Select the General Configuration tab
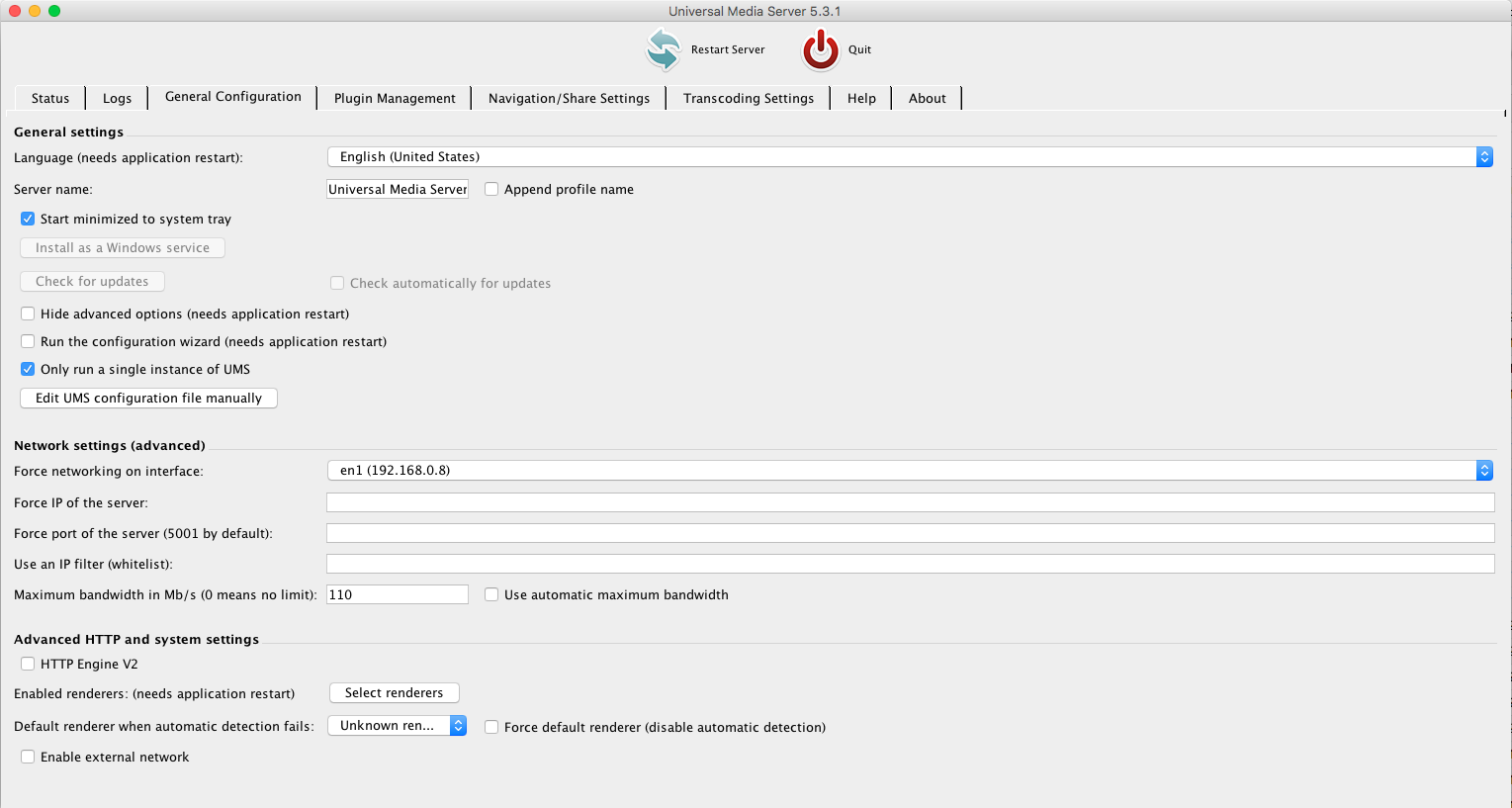 tap(232, 97)
